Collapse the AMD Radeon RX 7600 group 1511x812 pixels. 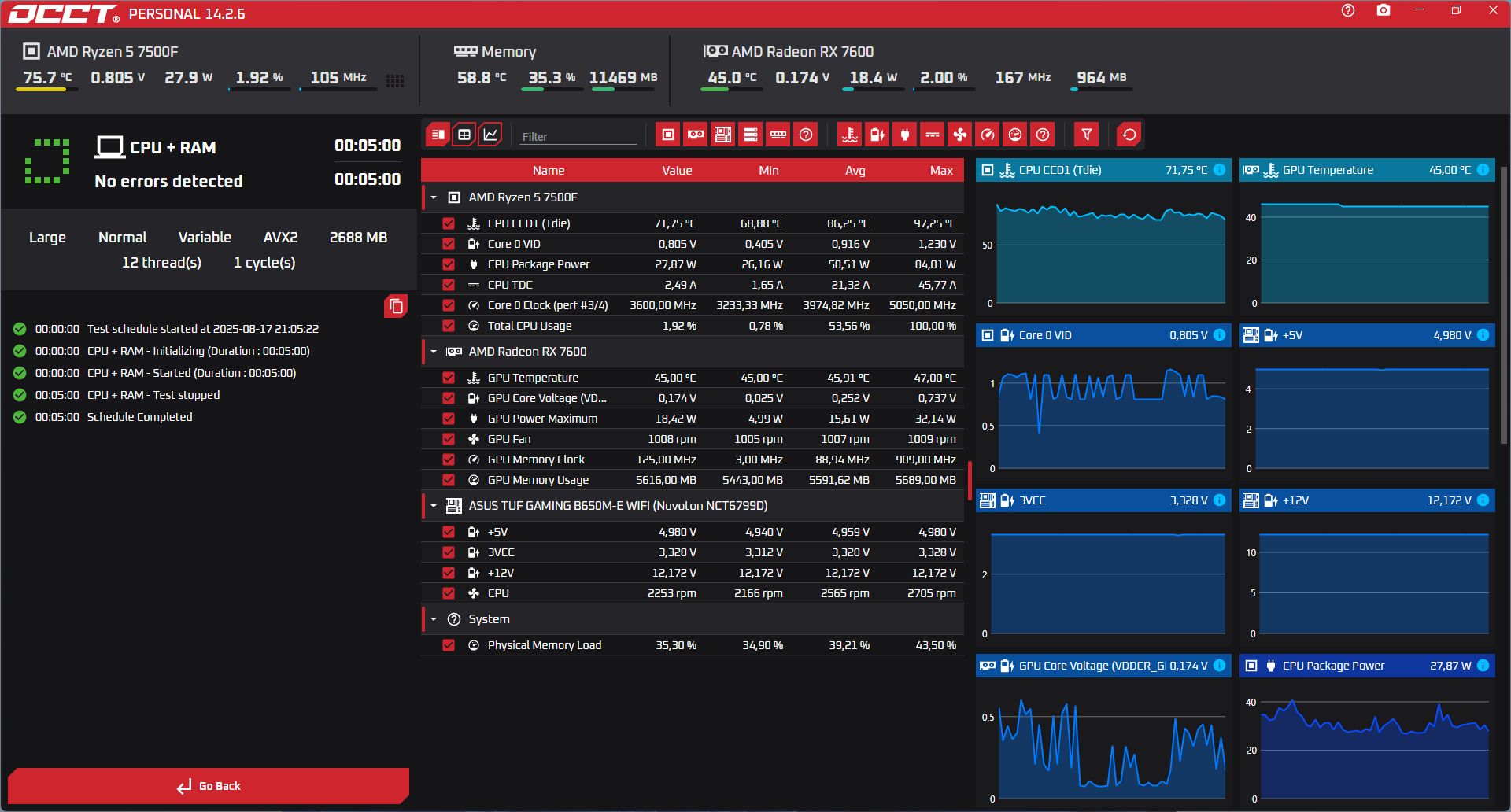tap(434, 352)
